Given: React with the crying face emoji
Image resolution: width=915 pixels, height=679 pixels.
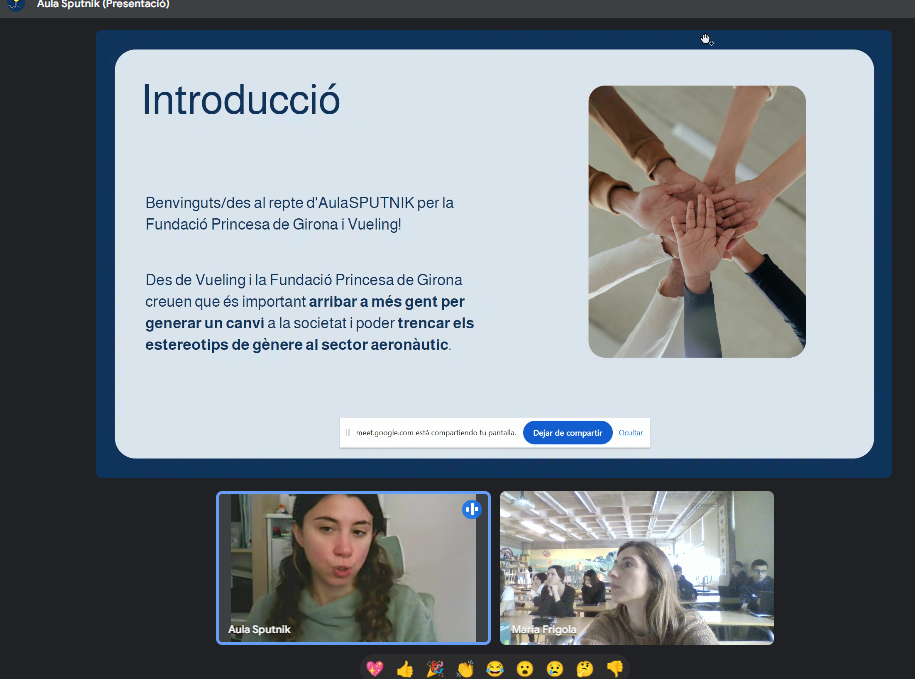Looking at the screenshot, I should pyautogui.click(x=555, y=669).
